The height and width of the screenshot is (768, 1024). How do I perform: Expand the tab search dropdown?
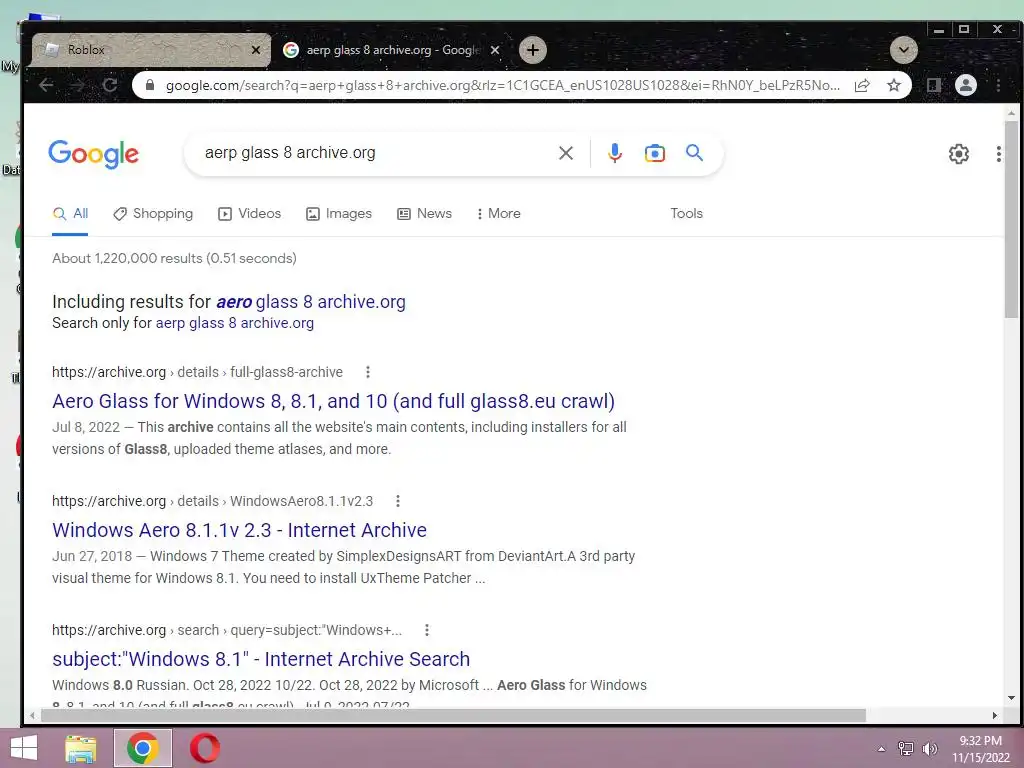point(904,50)
